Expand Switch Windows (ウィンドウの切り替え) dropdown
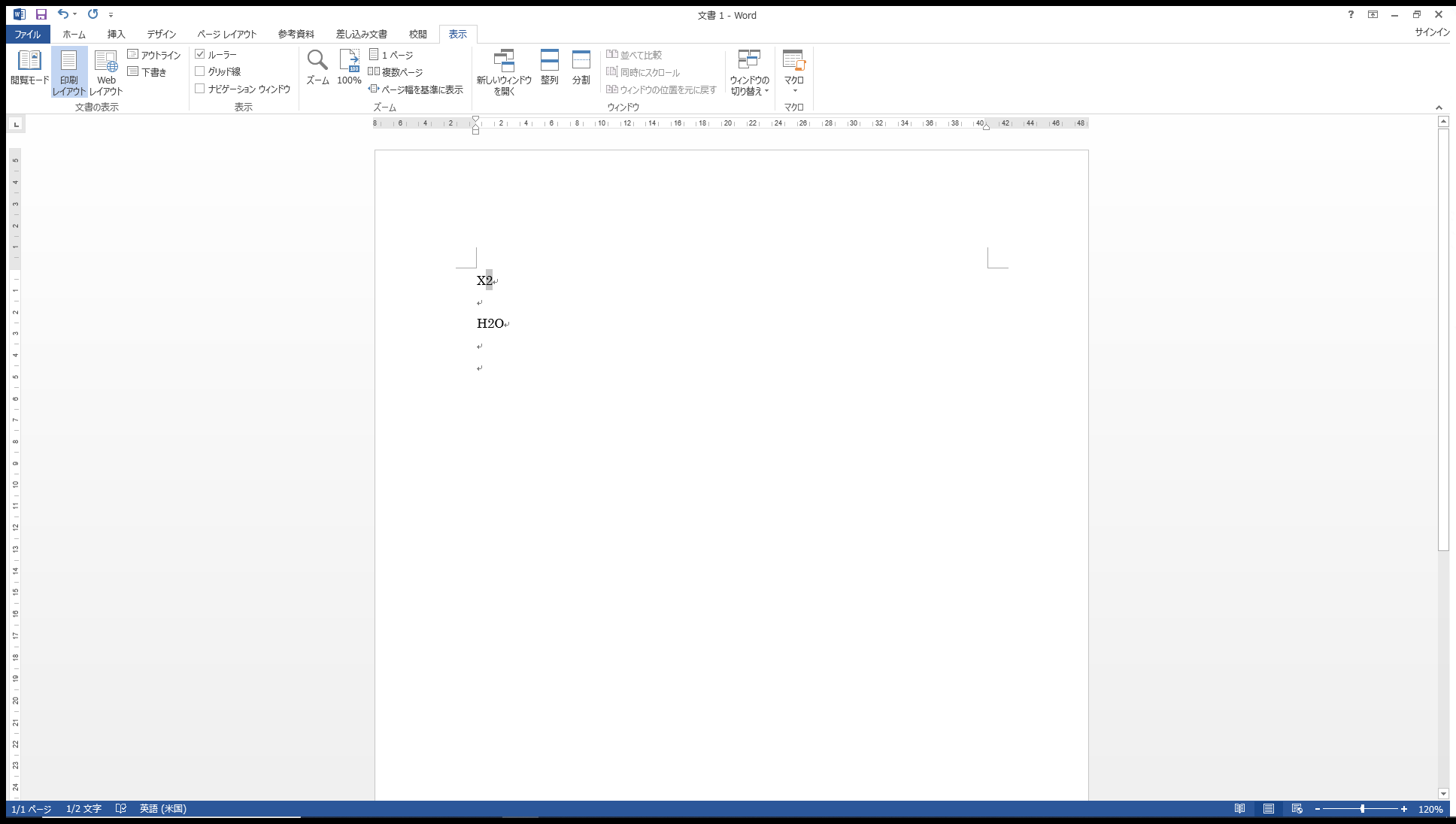 click(749, 72)
